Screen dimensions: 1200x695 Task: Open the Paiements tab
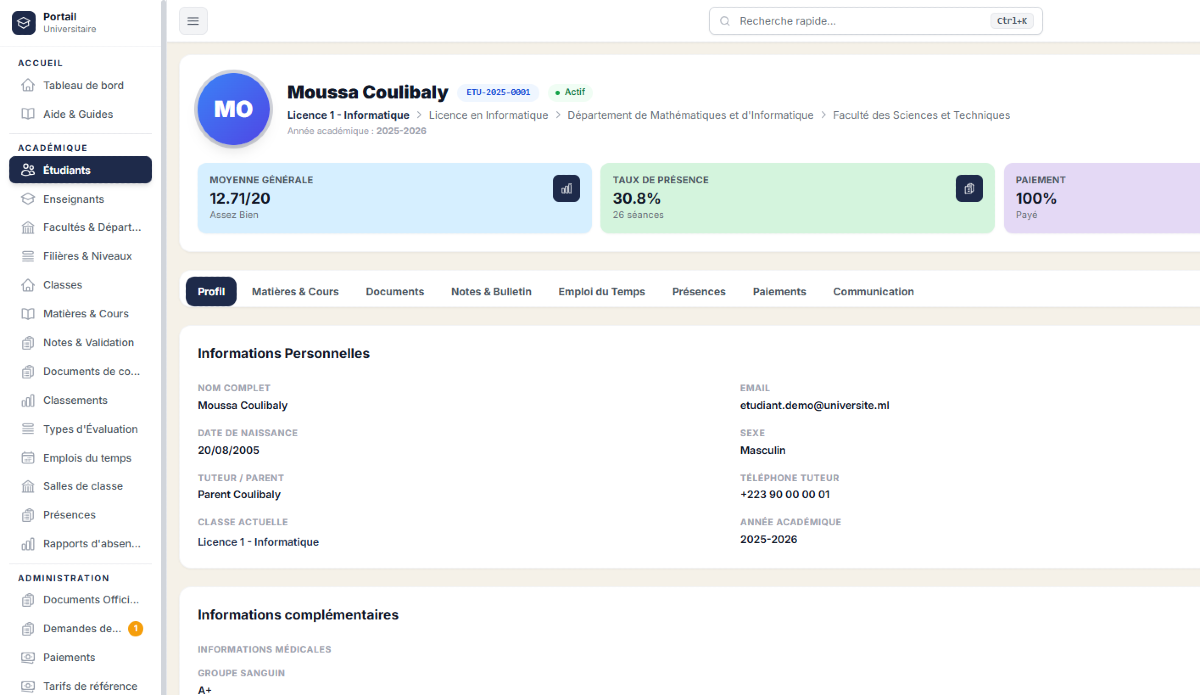(x=779, y=292)
